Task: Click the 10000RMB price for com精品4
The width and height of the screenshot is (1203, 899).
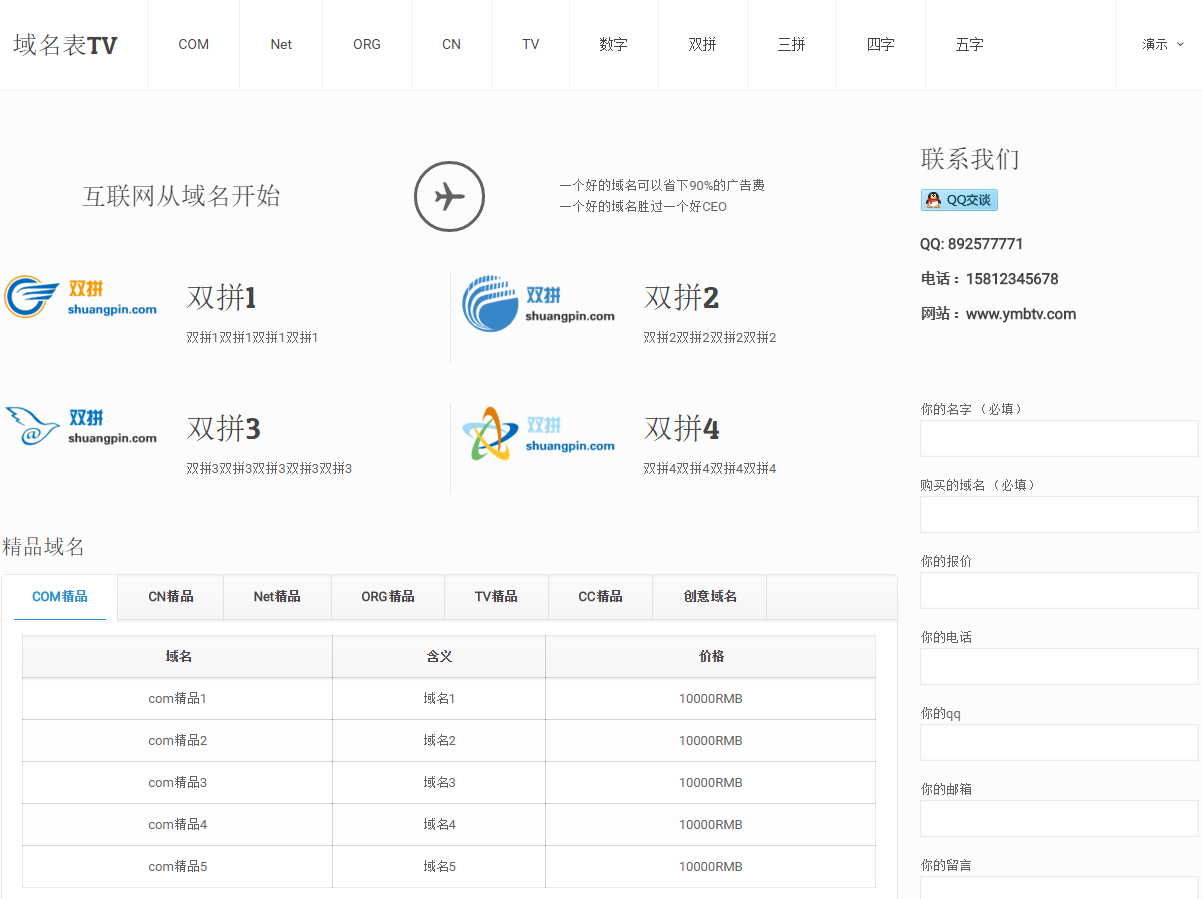Action: tap(711, 825)
